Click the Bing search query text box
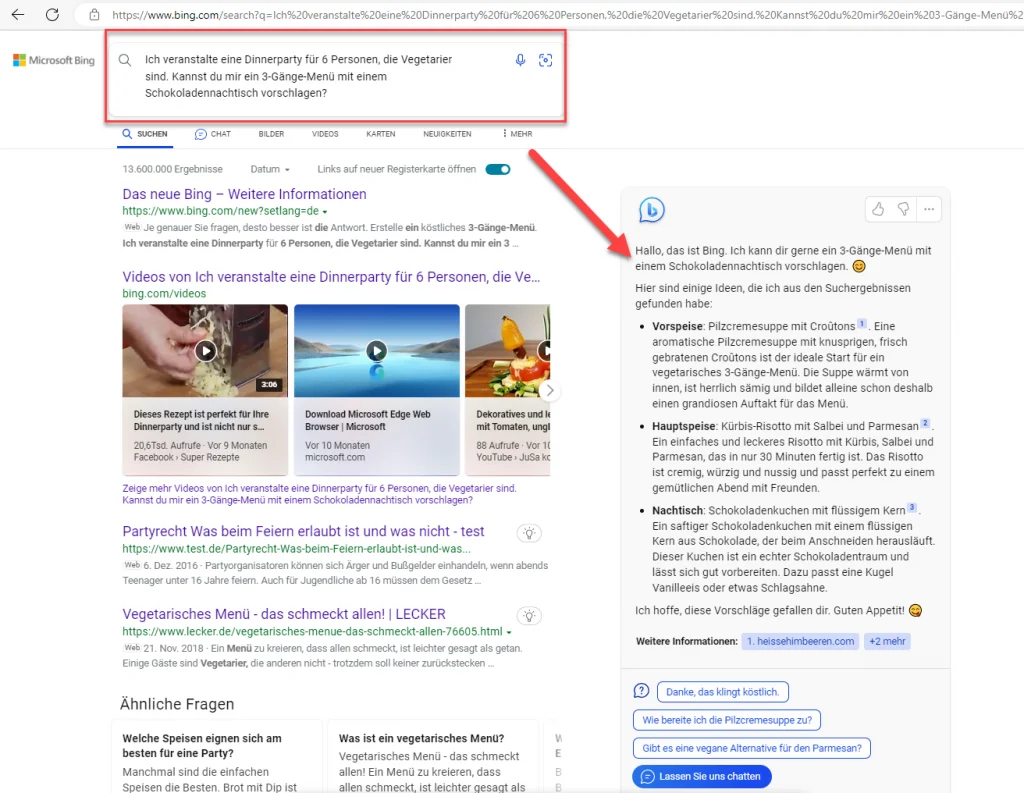This screenshot has width=1024, height=793. click(320, 76)
